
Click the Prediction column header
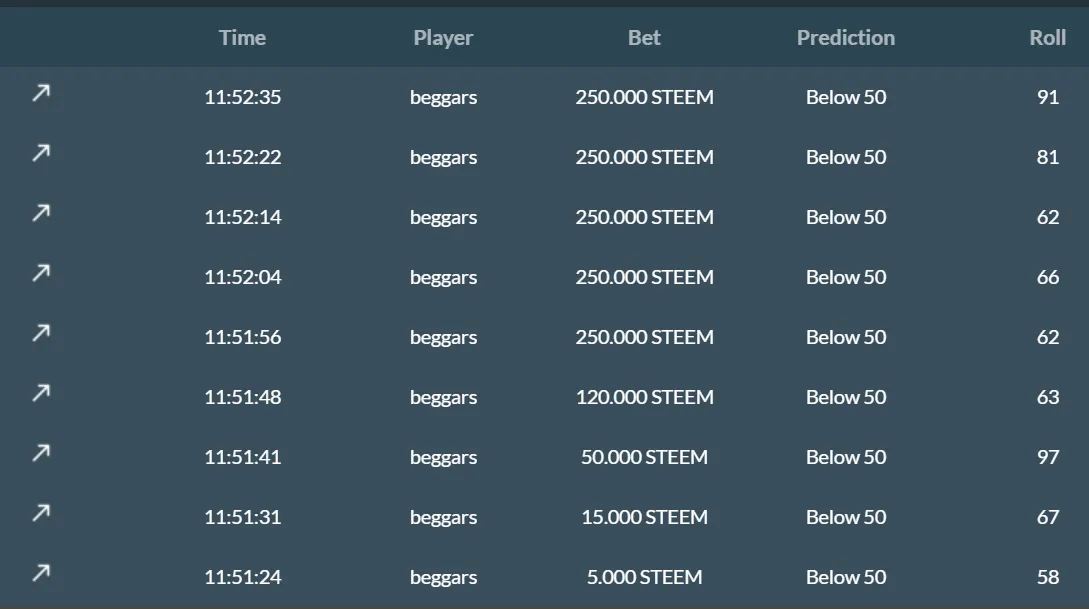[x=846, y=37]
